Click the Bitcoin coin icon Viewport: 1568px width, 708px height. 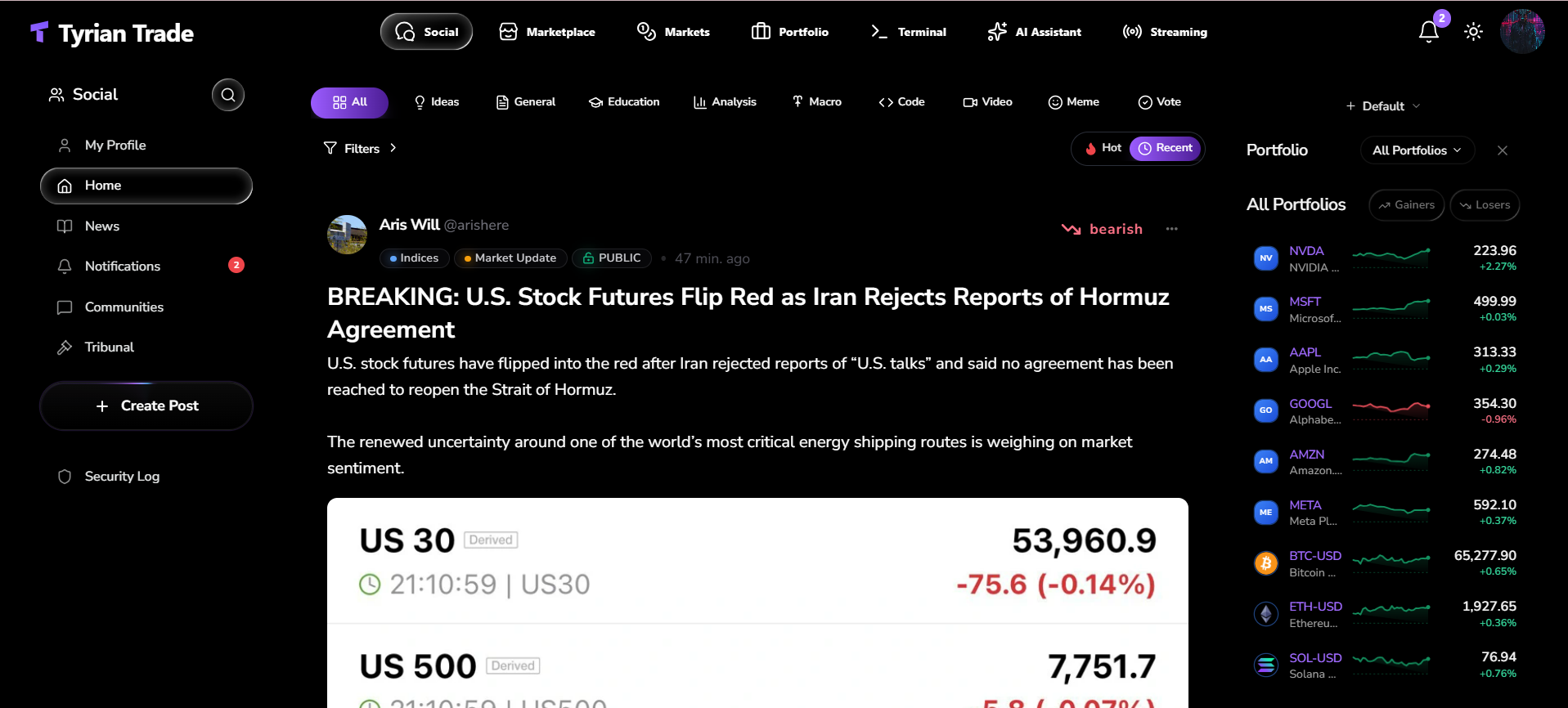pos(1265,563)
